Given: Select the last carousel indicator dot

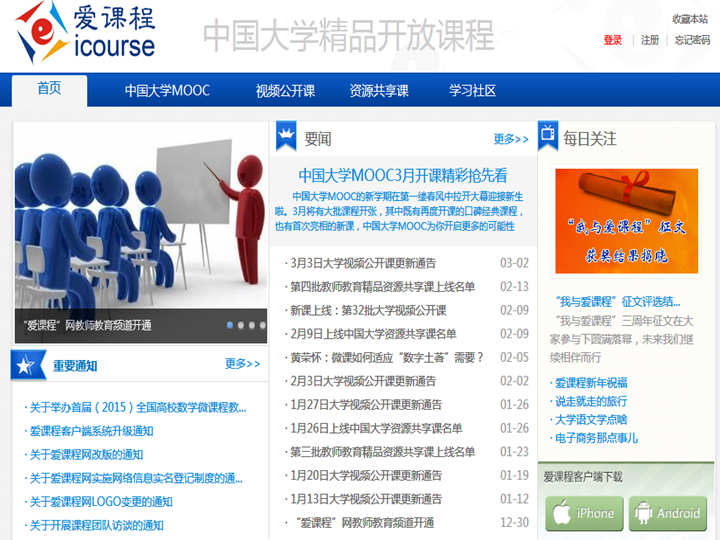Looking at the screenshot, I should [x=263, y=325].
